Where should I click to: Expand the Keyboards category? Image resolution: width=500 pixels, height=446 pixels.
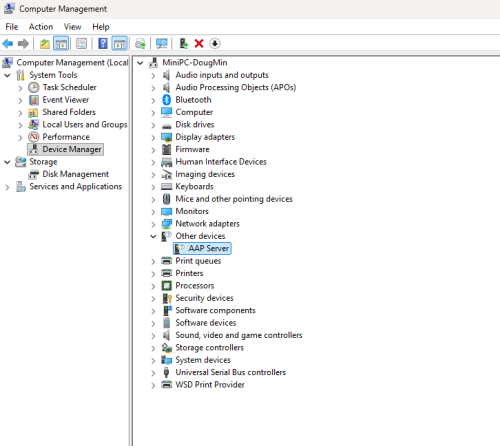153,187
